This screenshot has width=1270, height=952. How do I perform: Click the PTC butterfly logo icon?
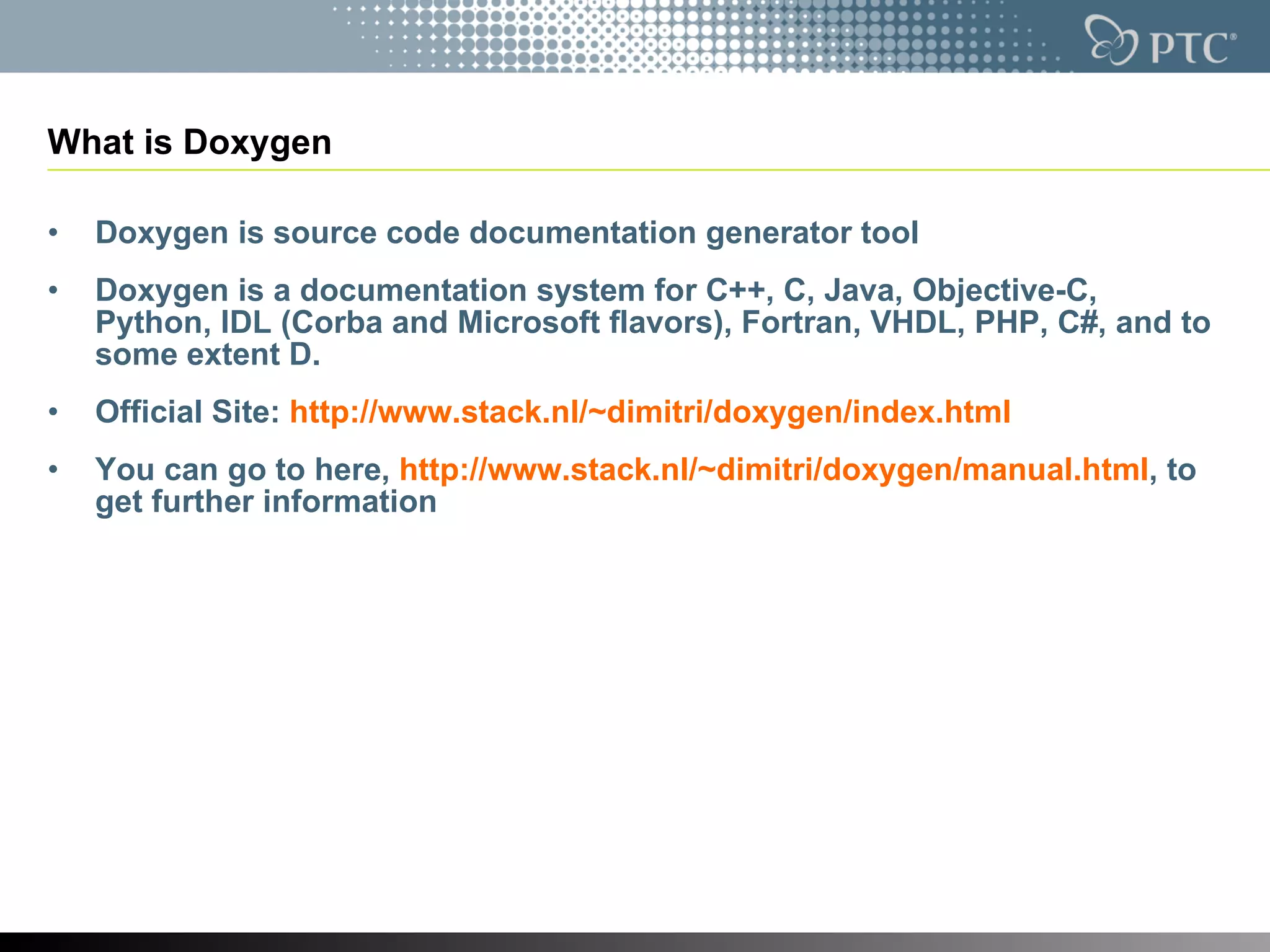[1112, 40]
